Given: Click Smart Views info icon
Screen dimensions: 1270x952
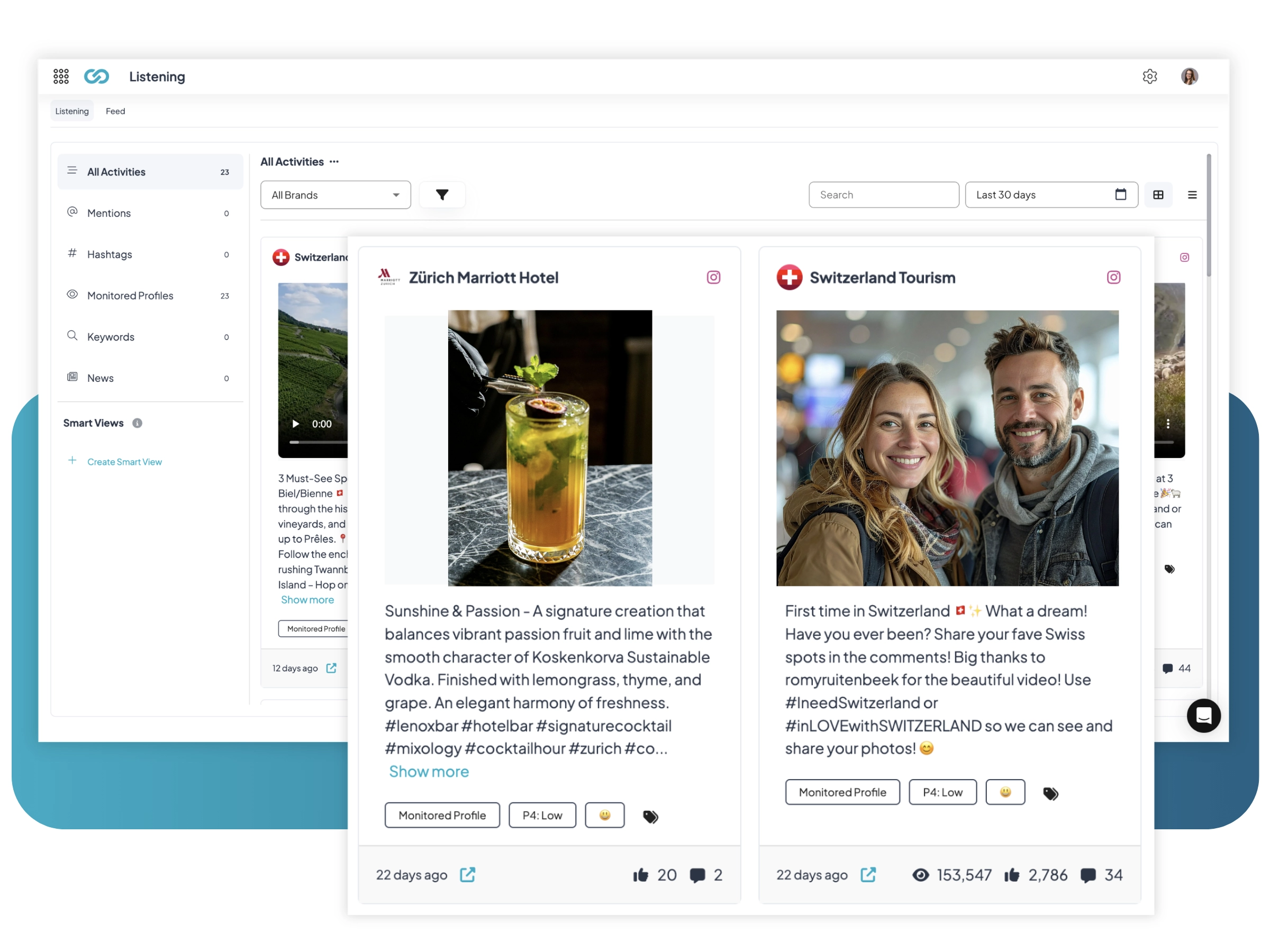Looking at the screenshot, I should pyautogui.click(x=137, y=423).
